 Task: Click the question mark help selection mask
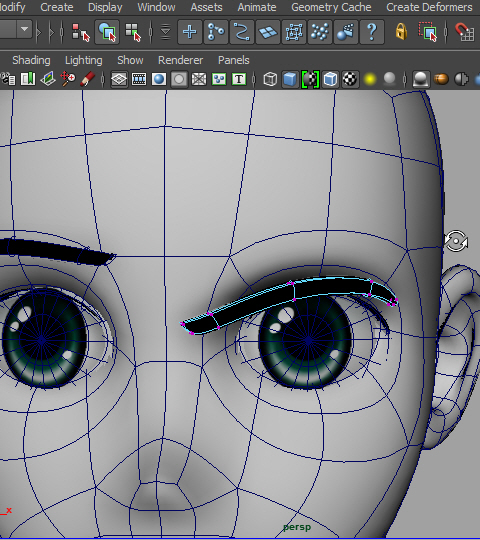pyautogui.click(x=372, y=32)
